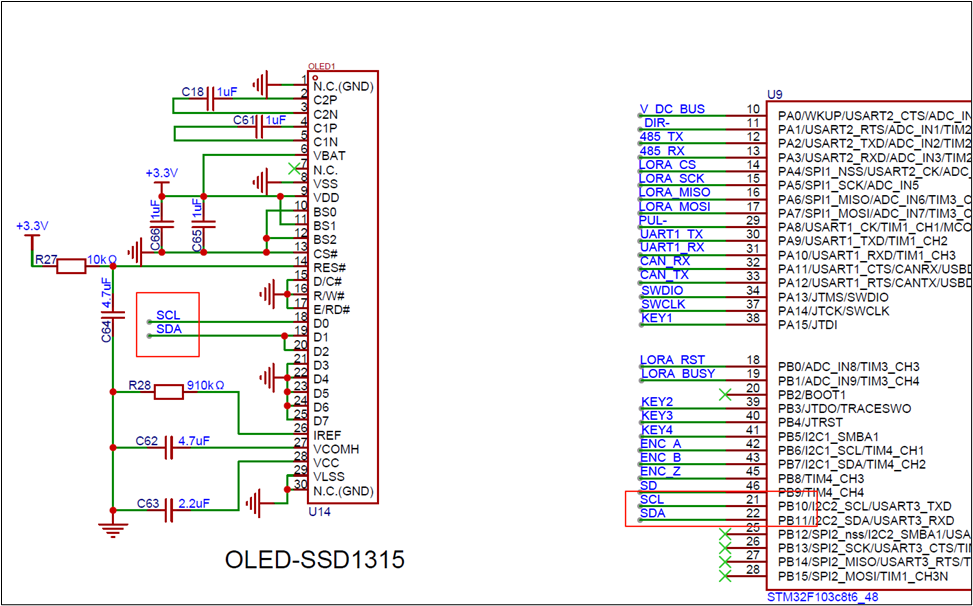Screen dimensions: 973x606
Task: Select the LORA_BUSY net label
Action: point(677,374)
